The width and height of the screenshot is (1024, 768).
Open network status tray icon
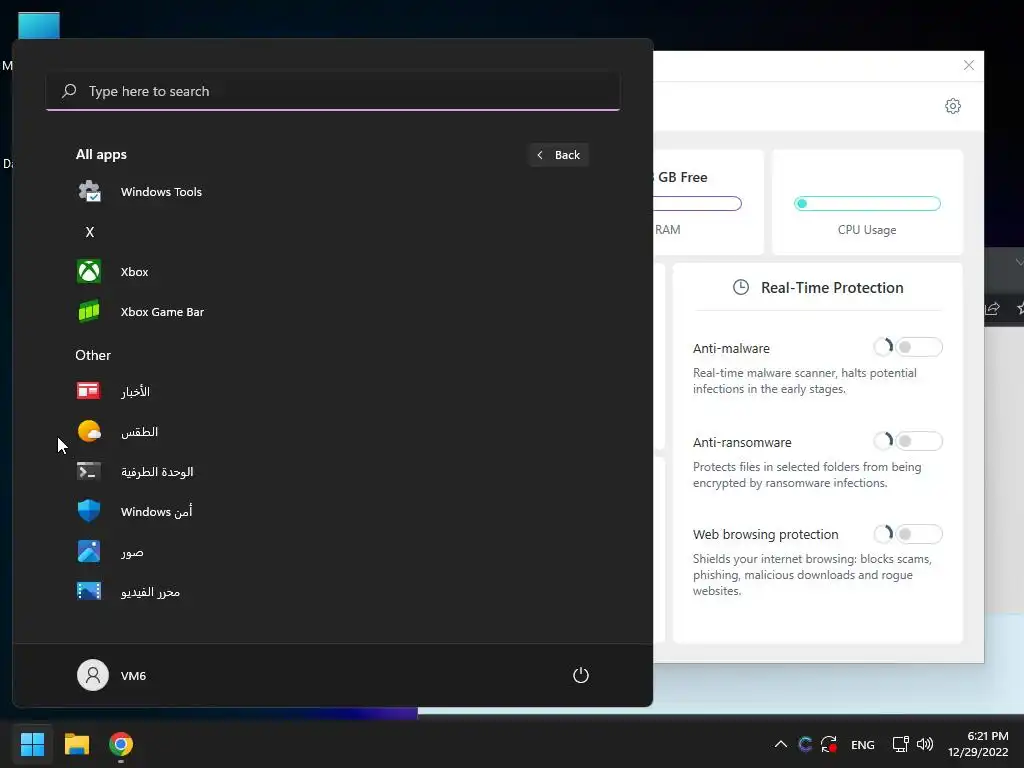(x=901, y=744)
